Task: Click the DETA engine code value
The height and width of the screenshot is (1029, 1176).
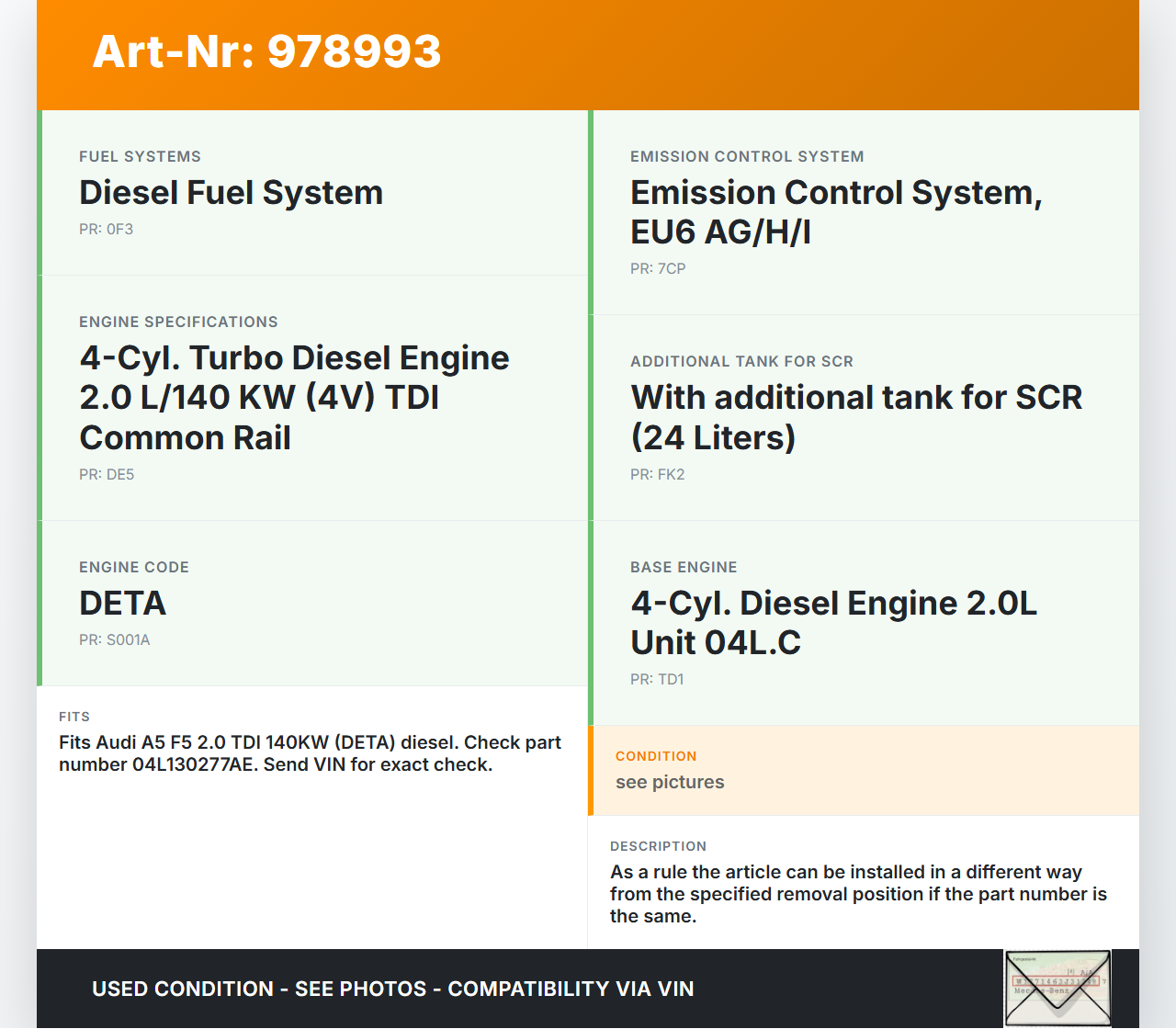Action: (122, 604)
